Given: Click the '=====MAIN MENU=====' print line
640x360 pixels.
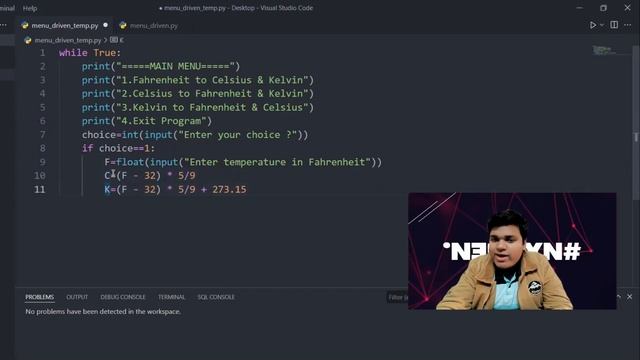Looking at the screenshot, I should [161, 66].
